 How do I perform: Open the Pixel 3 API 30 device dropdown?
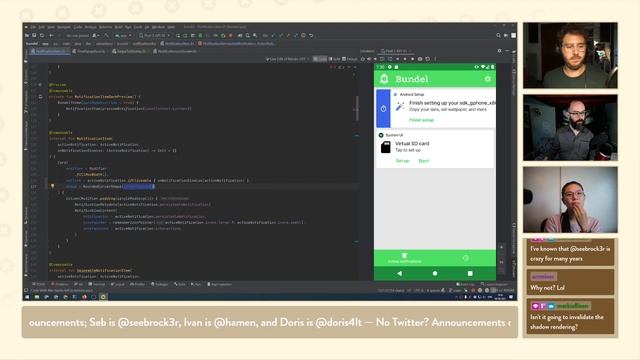pyautogui.click(x=154, y=36)
